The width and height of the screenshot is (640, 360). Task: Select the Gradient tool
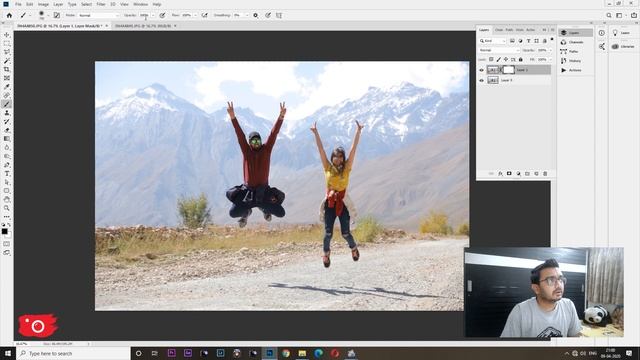click(x=7, y=139)
